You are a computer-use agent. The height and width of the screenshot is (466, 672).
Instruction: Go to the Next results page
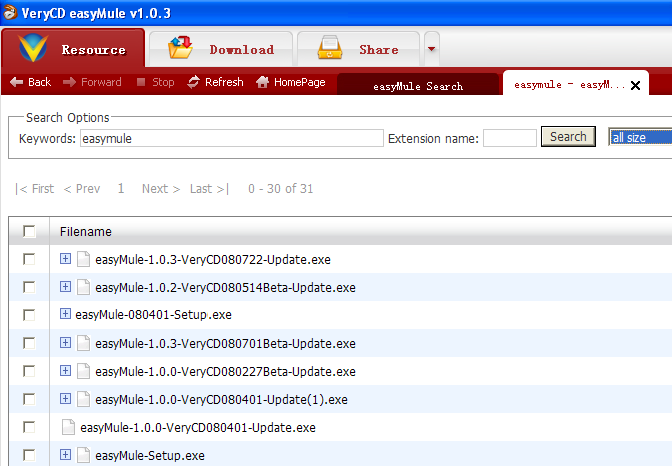pos(160,188)
